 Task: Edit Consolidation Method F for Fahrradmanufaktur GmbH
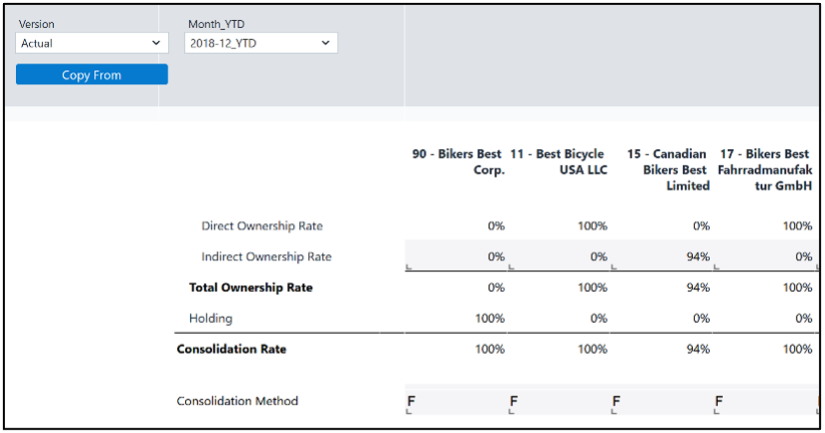[x=764, y=401]
